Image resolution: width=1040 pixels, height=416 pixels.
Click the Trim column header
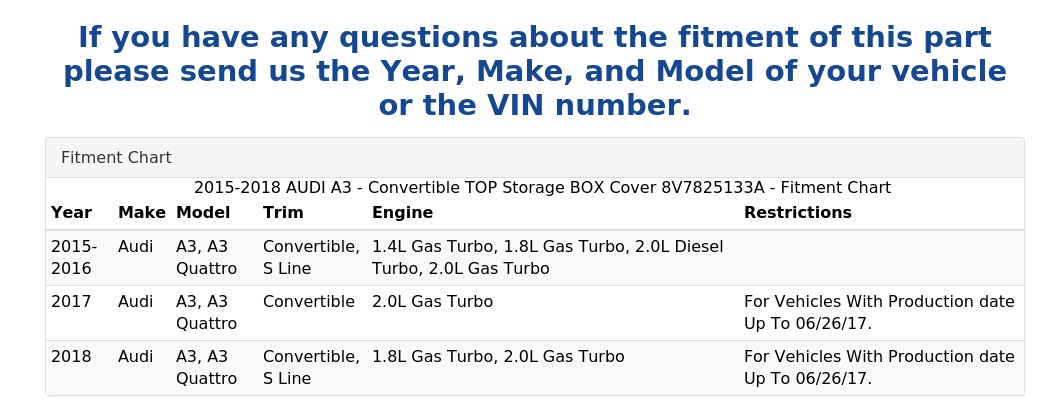click(283, 213)
